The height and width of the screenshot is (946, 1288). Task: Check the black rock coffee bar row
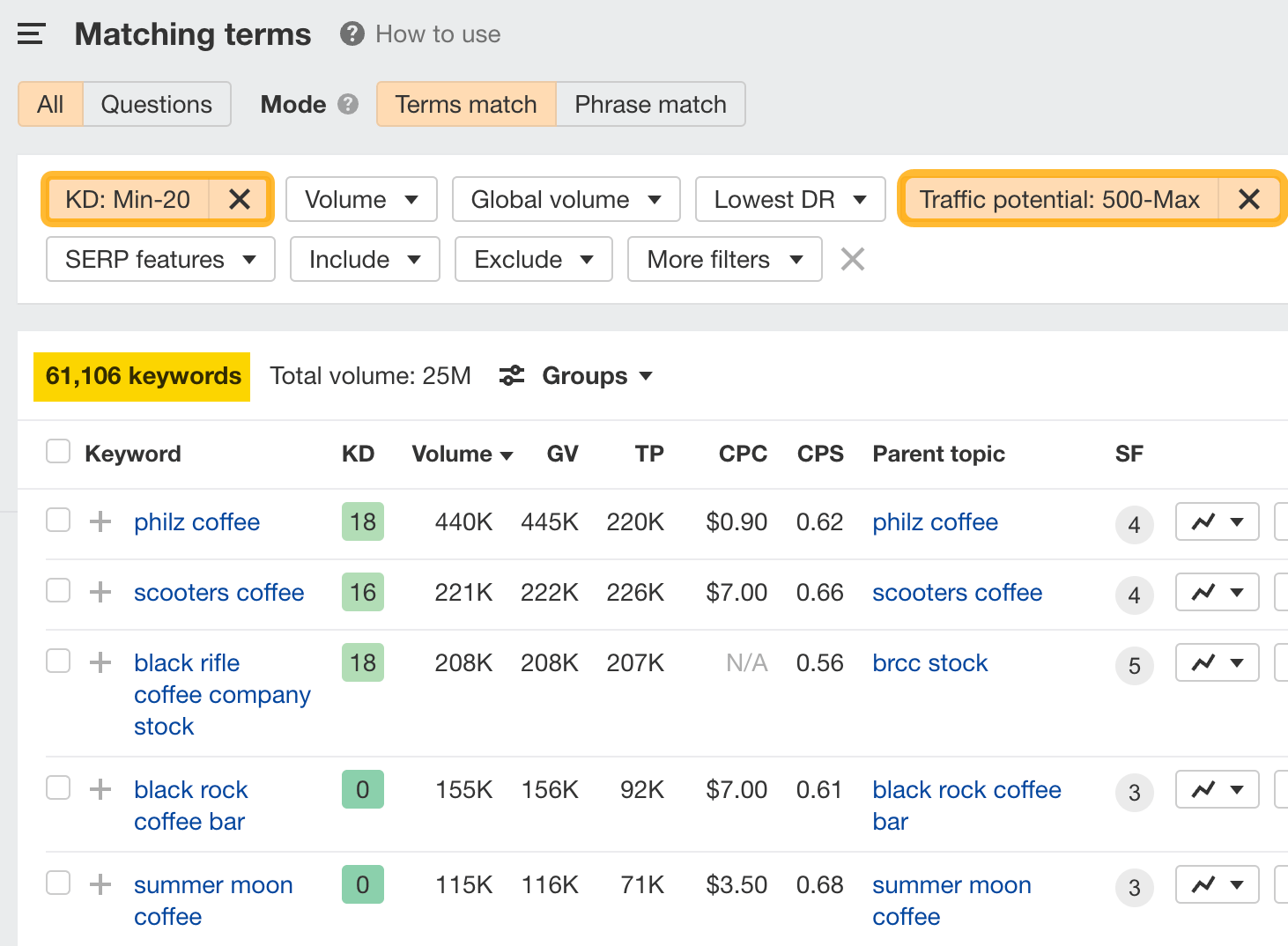57,787
